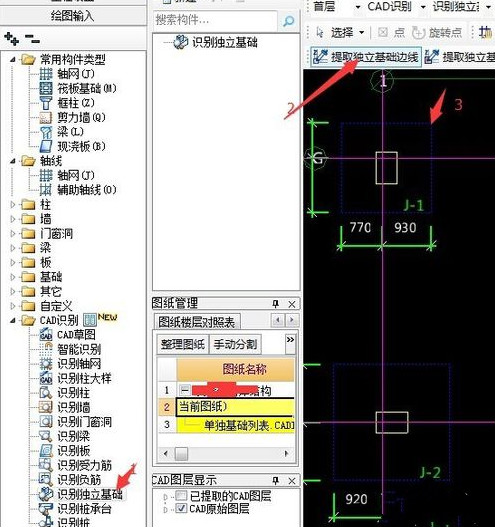Open 识别柱 item
The image size is (495, 527).
[65, 393]
